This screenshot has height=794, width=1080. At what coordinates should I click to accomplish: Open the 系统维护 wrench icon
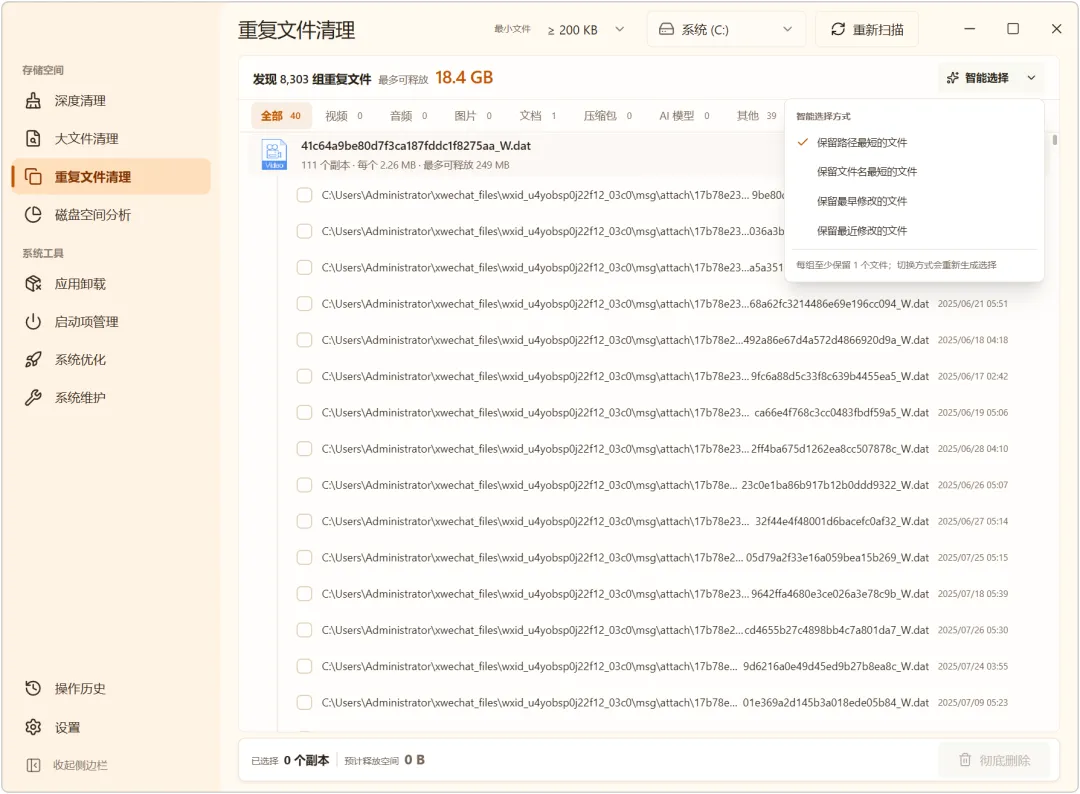(33, 397)
